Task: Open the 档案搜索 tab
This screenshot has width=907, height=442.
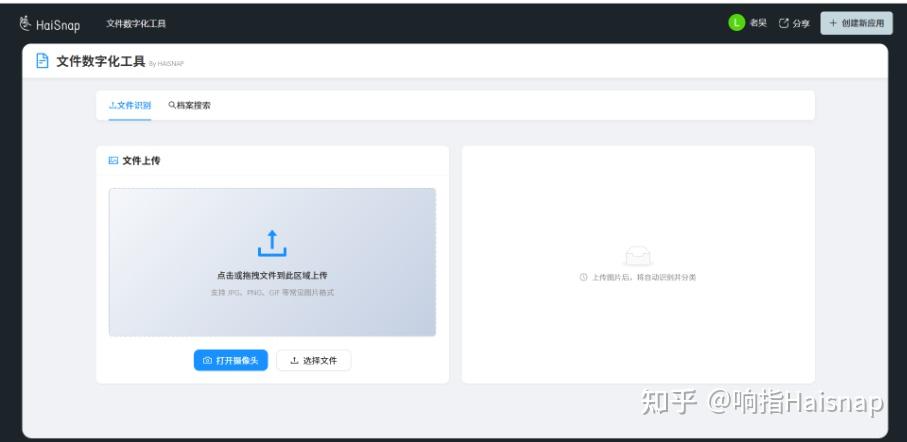Action: pos(190,105)
